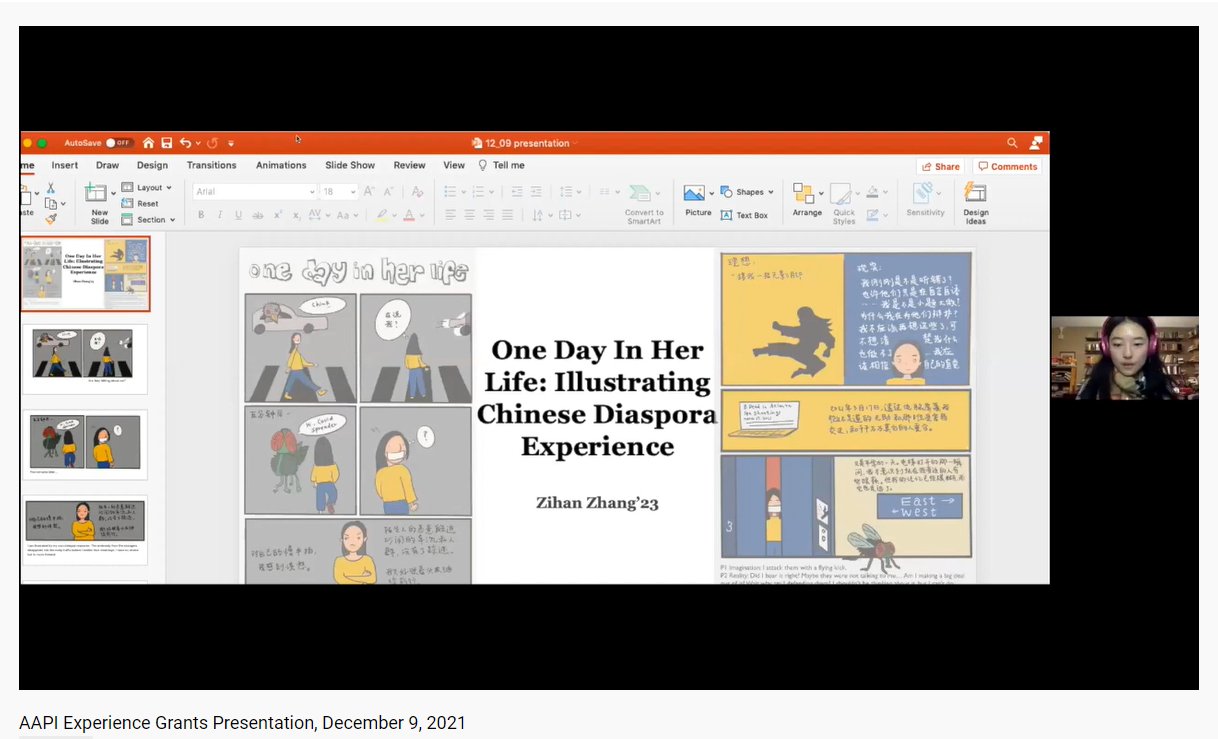Go to the Animations tab
The width and height of the screenshot is (1218, 739).
[x=281, y=165]
